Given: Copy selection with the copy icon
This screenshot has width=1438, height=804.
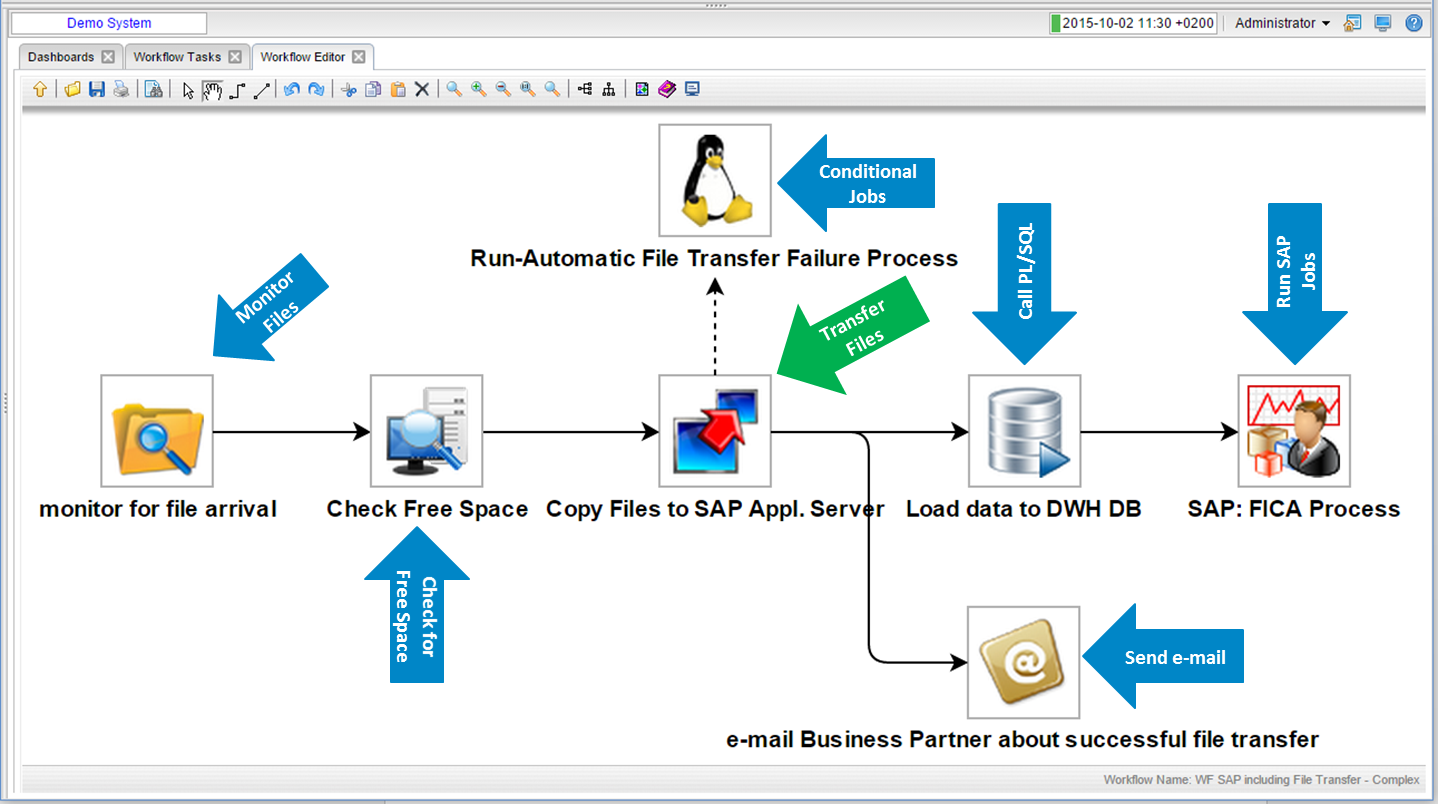Looking at the screenshot, I should 373,90.
